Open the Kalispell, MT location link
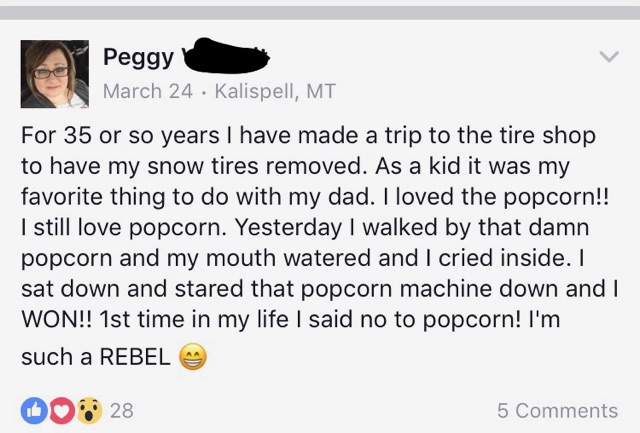 275,92
